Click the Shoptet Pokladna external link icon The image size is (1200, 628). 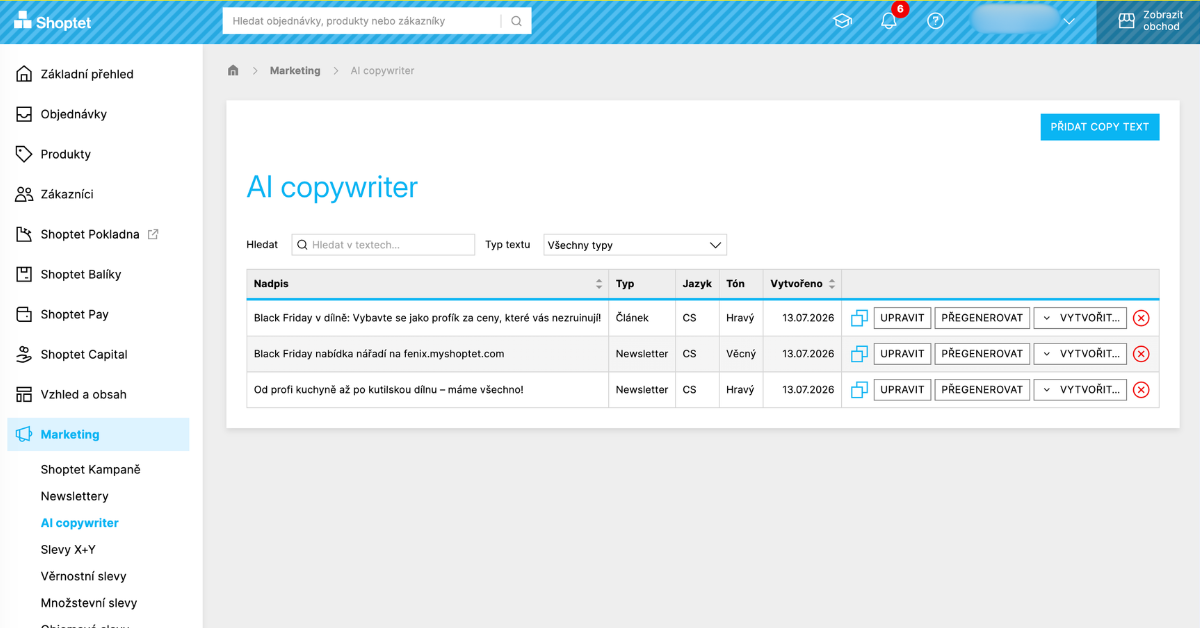tap(153, 234)
